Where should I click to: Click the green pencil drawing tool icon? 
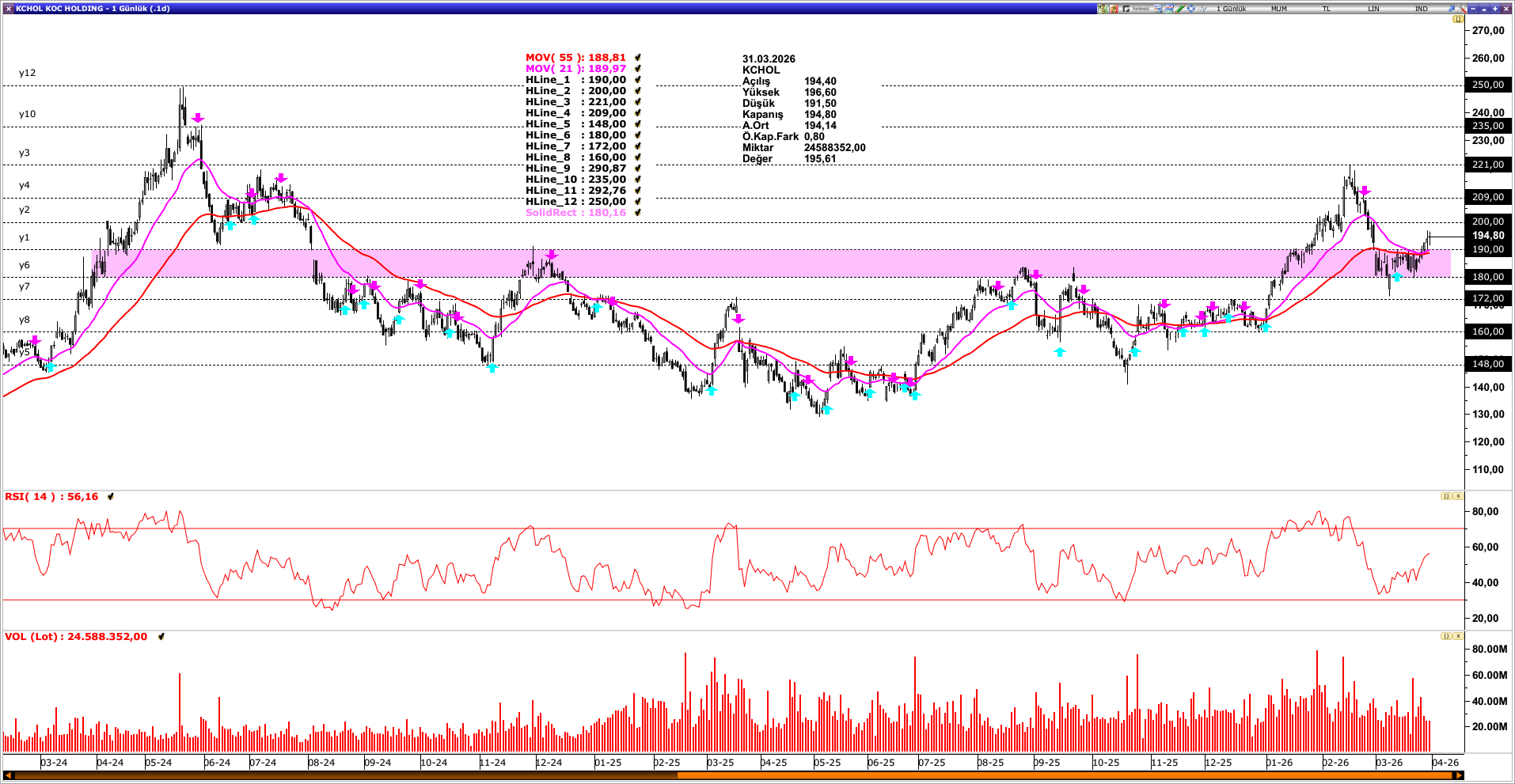(x=1180, y=9)
